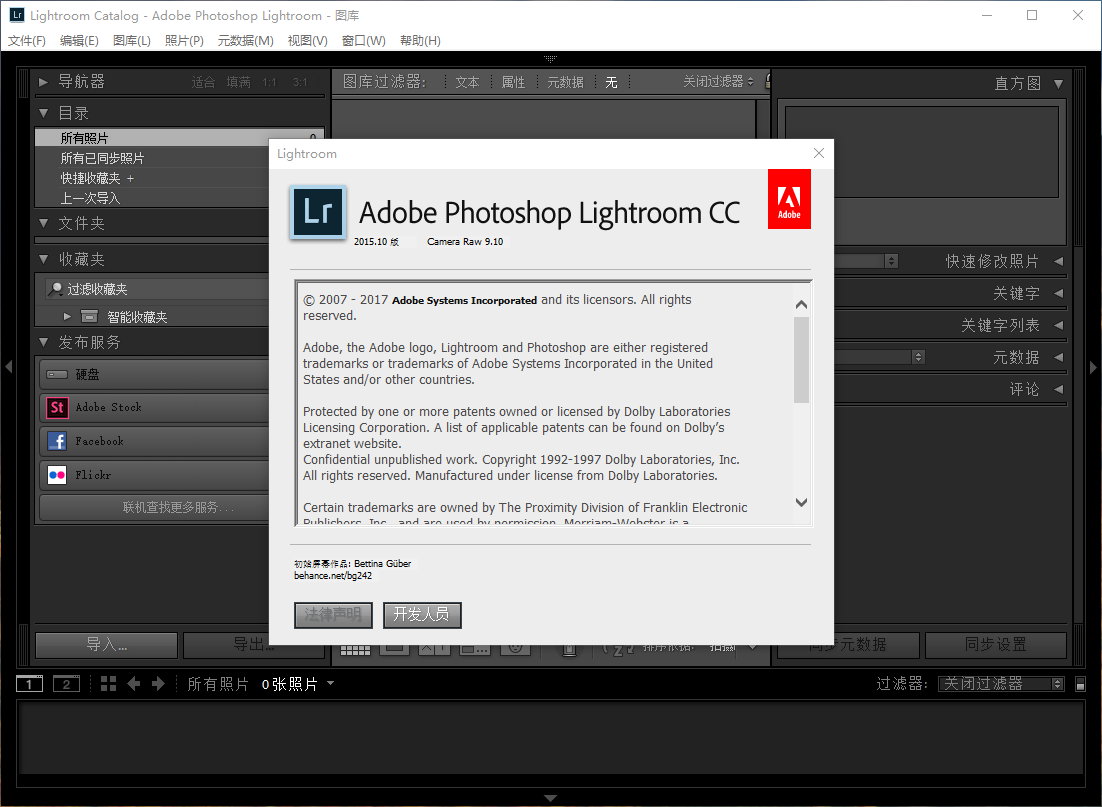The width and height of the screenshot is (1102, 807).
Task: Open the 图库(L) menu
Action: point(132,41)
